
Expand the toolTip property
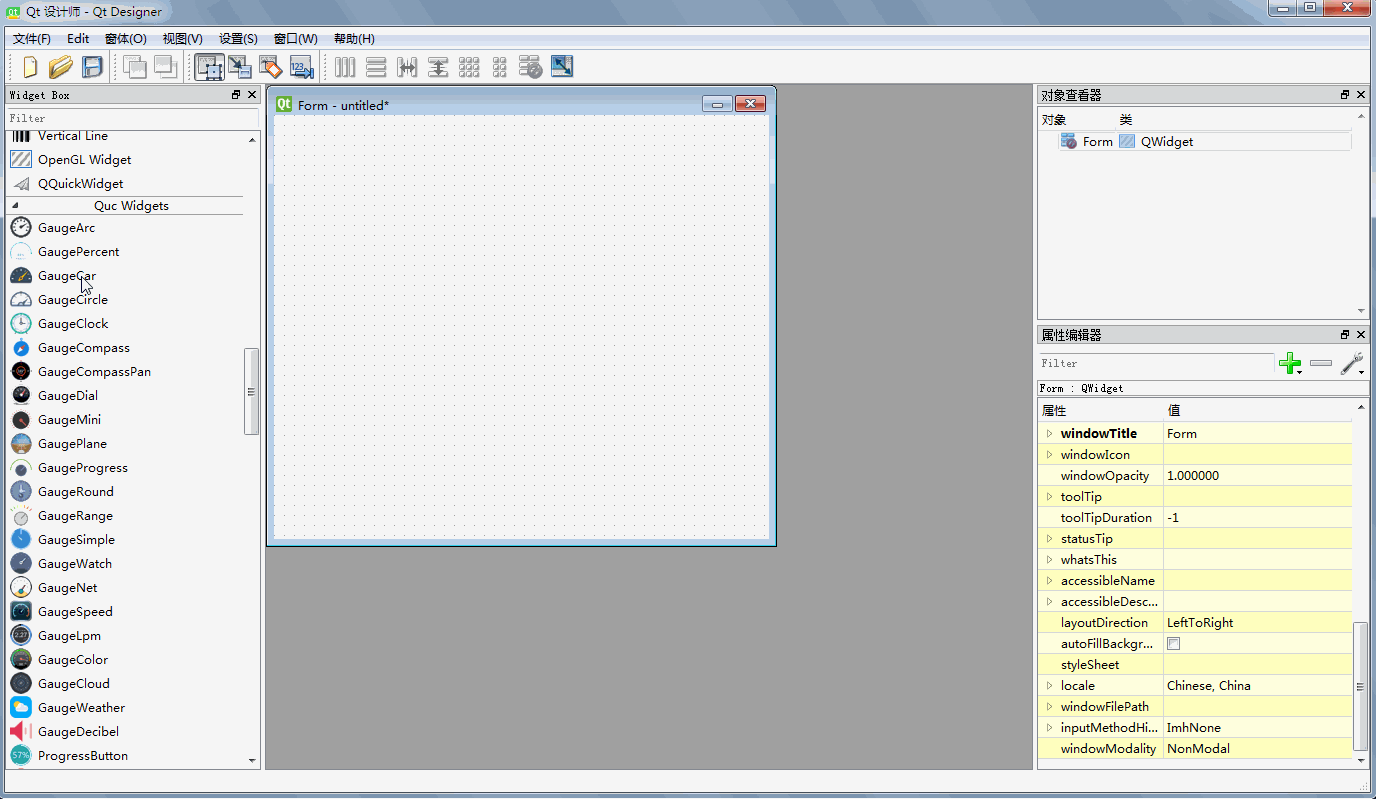pos(1049,497)
